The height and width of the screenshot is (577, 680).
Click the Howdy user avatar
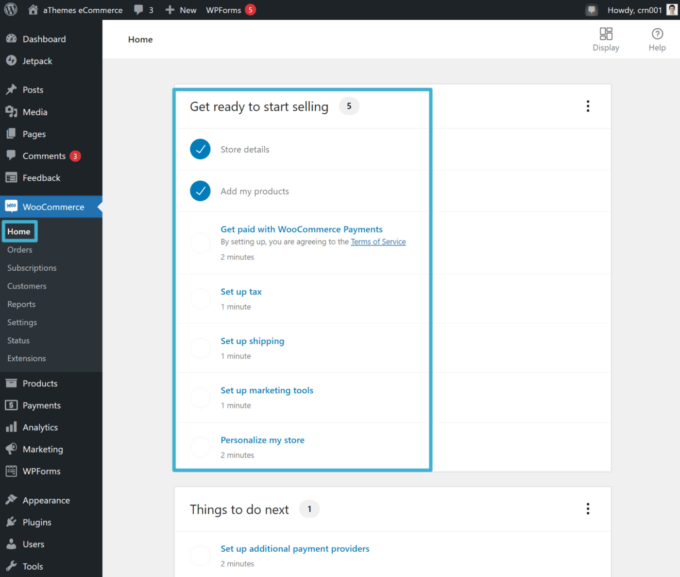click(x=672, y=10)
